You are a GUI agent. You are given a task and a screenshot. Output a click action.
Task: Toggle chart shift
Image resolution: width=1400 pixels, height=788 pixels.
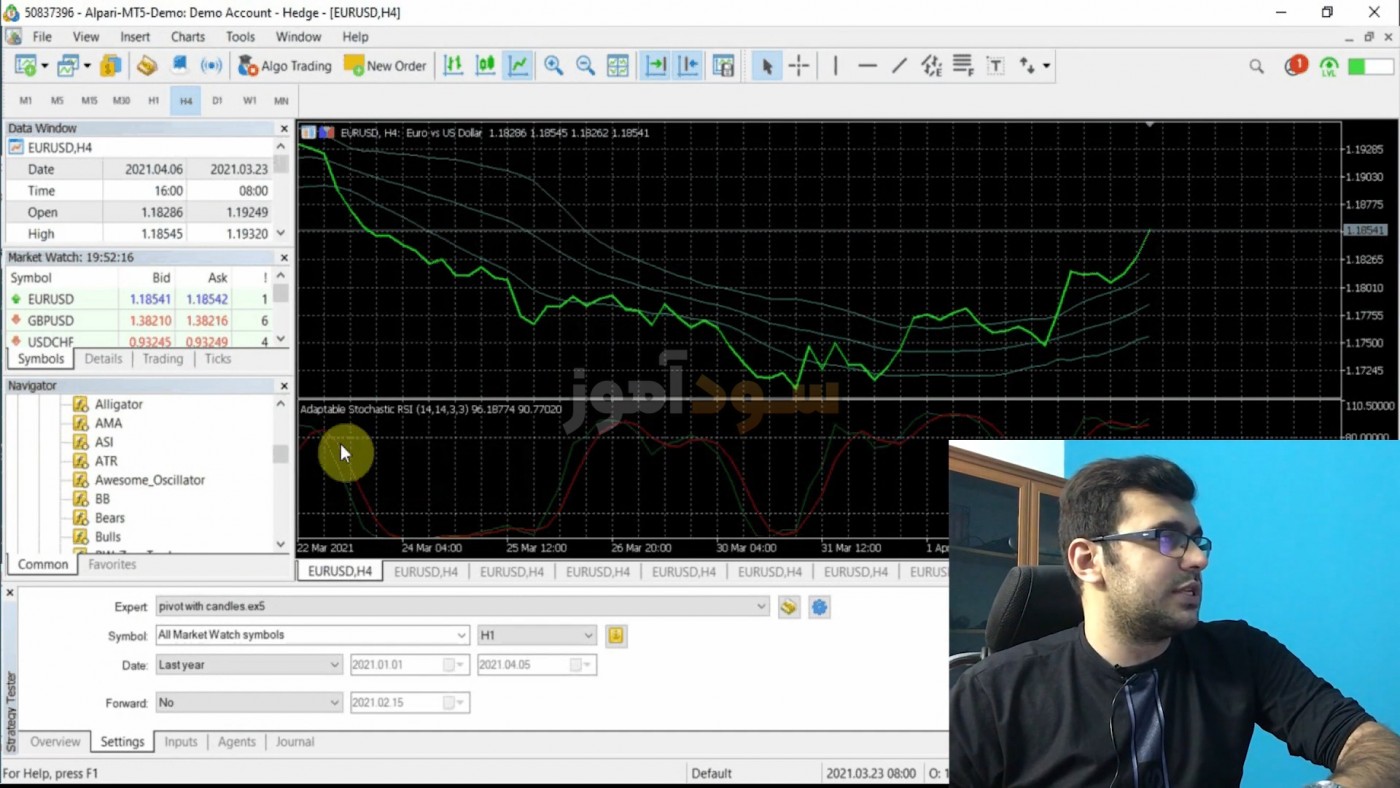point(689,66)
